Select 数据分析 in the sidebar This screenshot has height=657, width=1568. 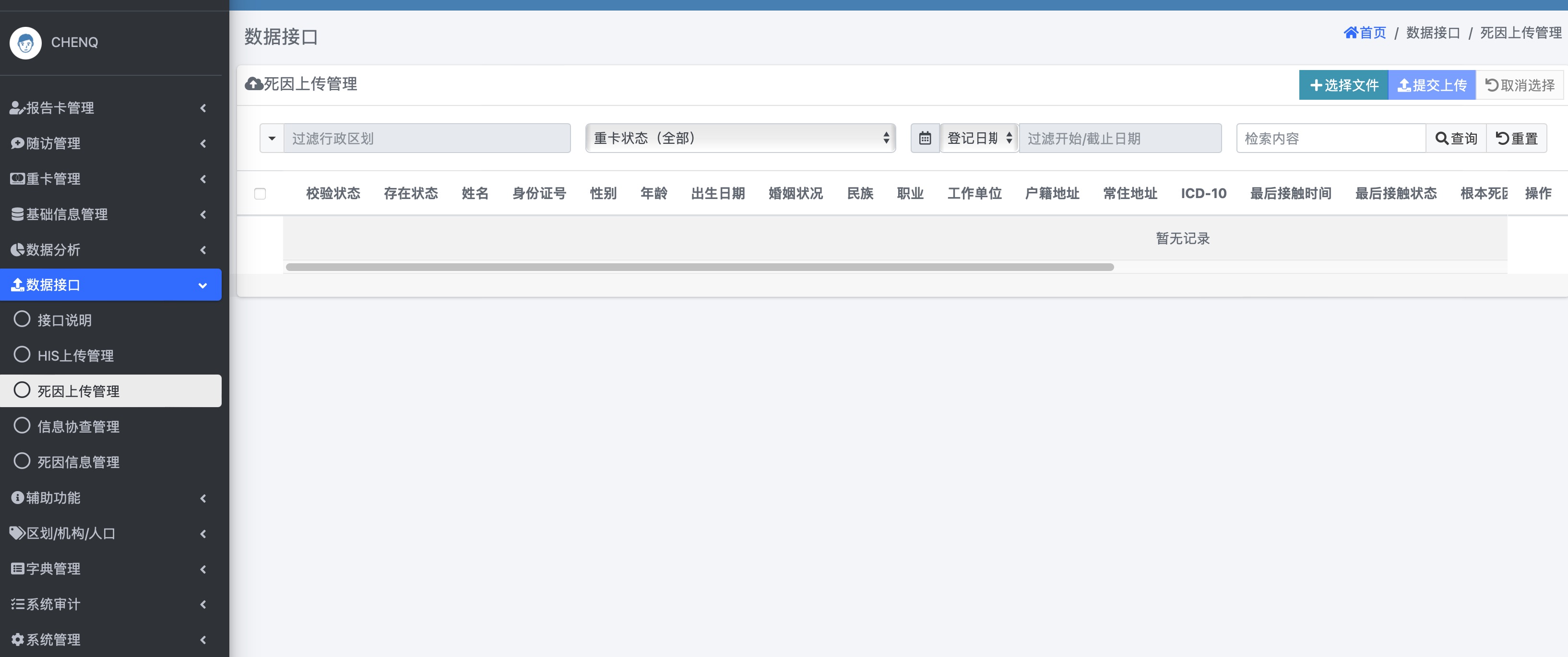point(52,249)
